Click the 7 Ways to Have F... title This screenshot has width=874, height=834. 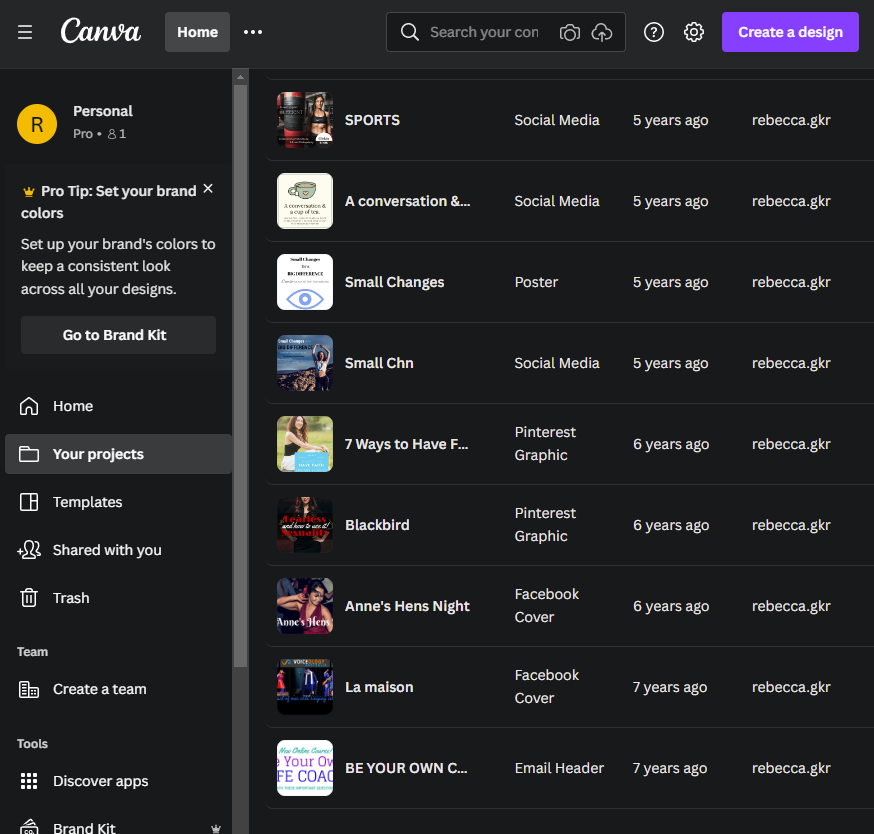[406, 444]
